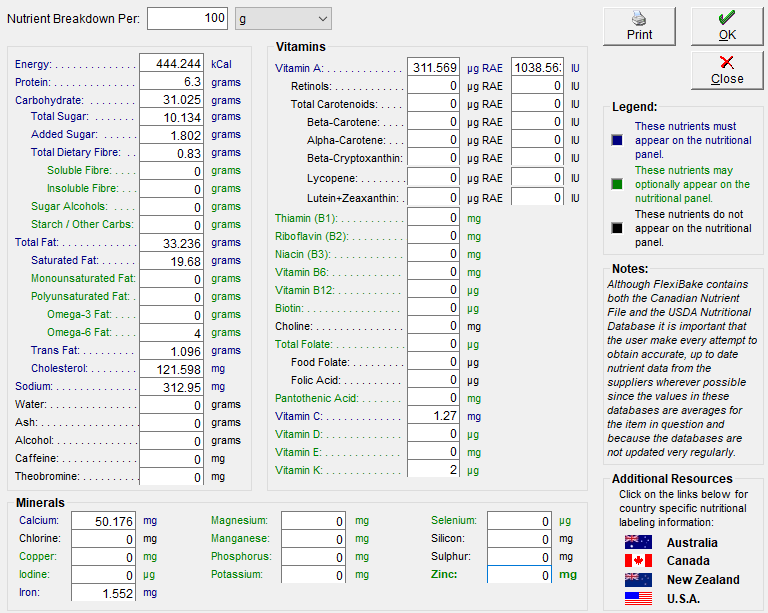Confirm with the green checkmark OK button
768x613 pixels.
point(727,26)
